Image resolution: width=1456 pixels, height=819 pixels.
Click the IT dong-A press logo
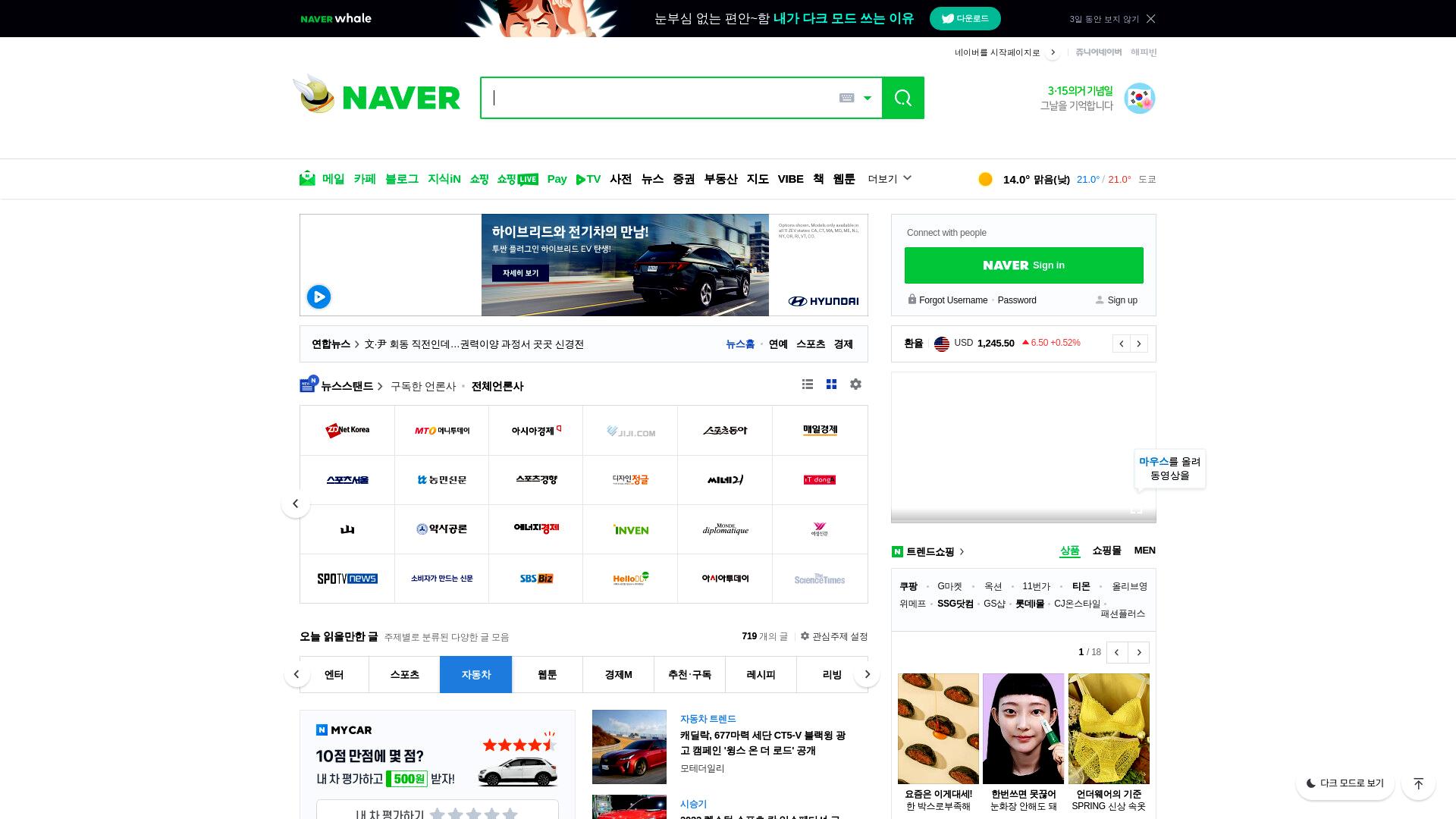tap(820, 480)
